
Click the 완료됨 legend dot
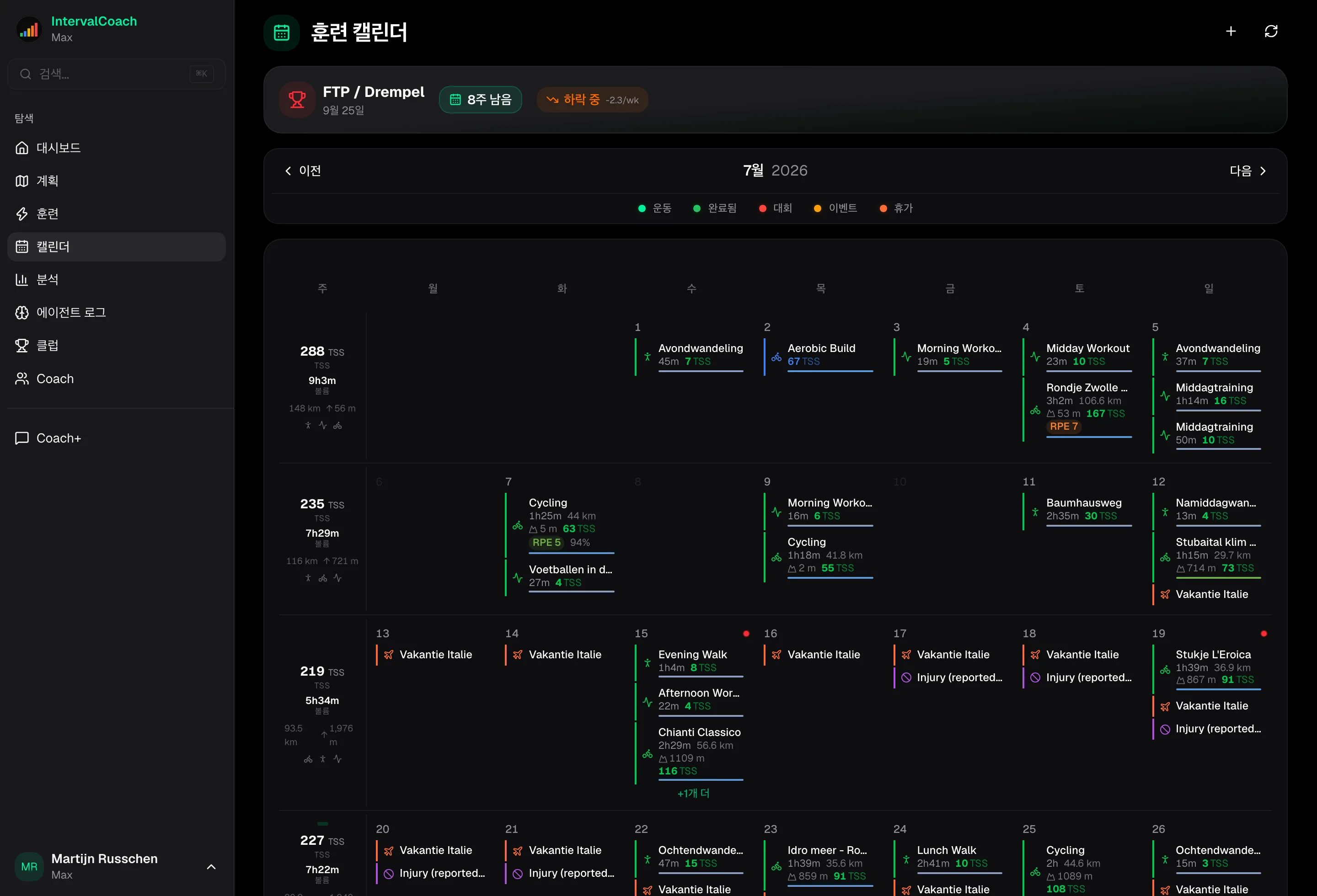pos(696,208)
